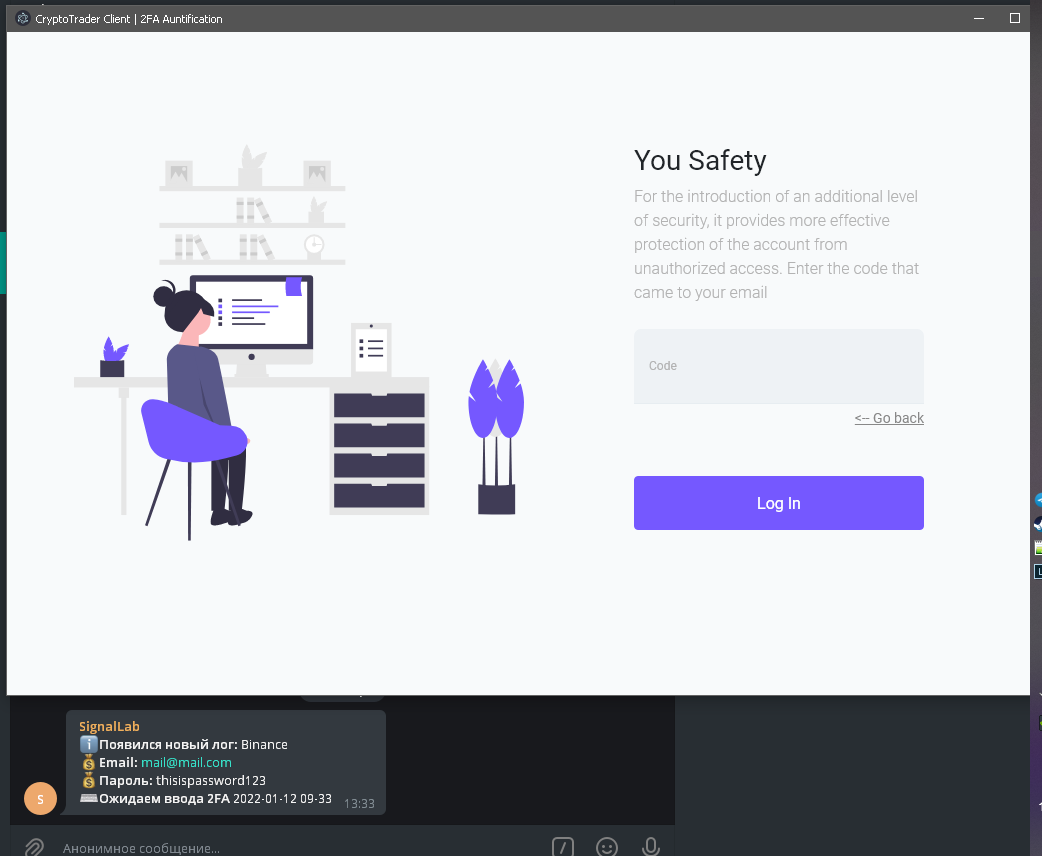
Task: Open the bot commands slash icon
Action: pyautogui.click(x=563, y=847)
